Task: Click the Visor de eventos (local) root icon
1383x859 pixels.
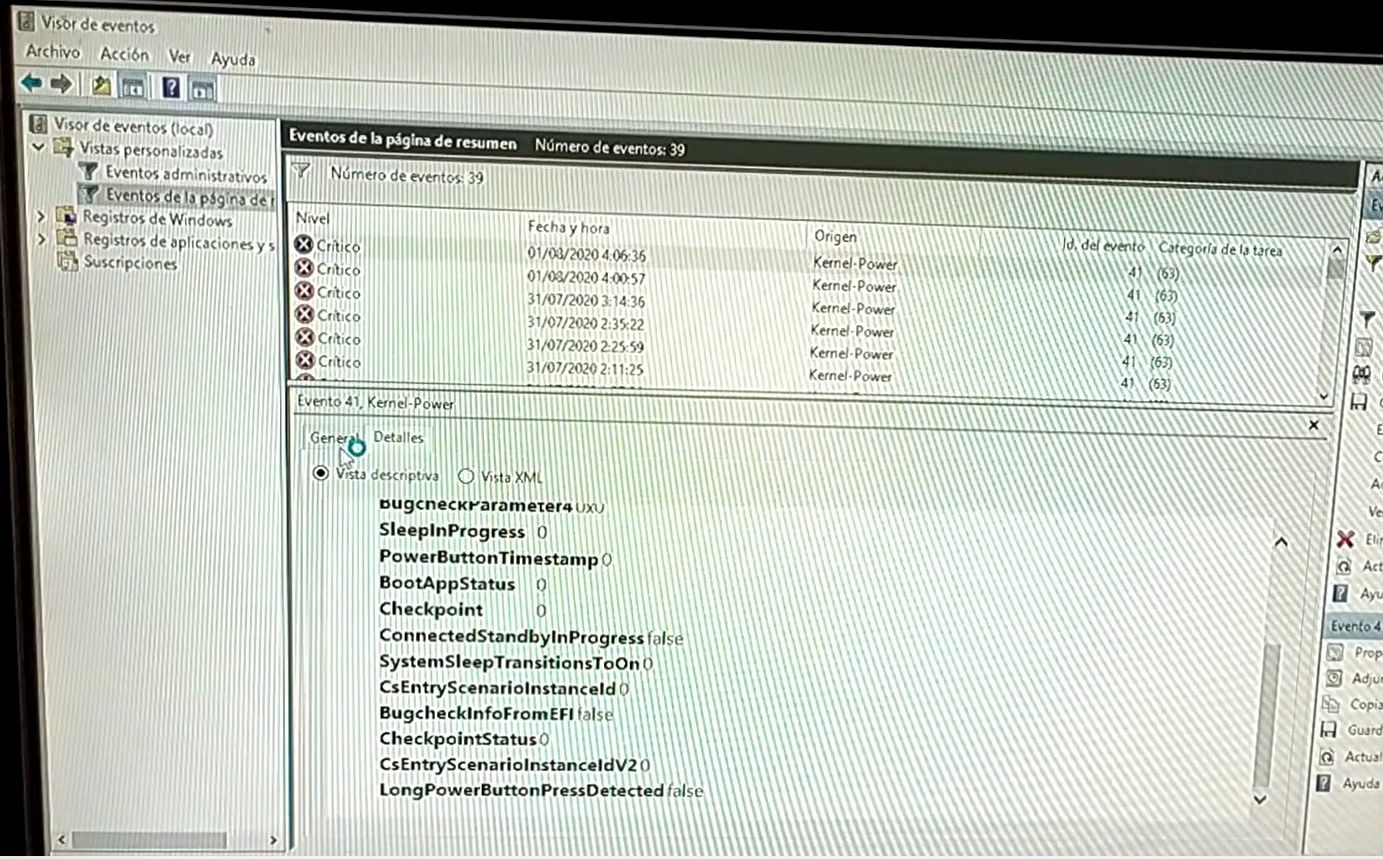Action: tap(39, 124)
